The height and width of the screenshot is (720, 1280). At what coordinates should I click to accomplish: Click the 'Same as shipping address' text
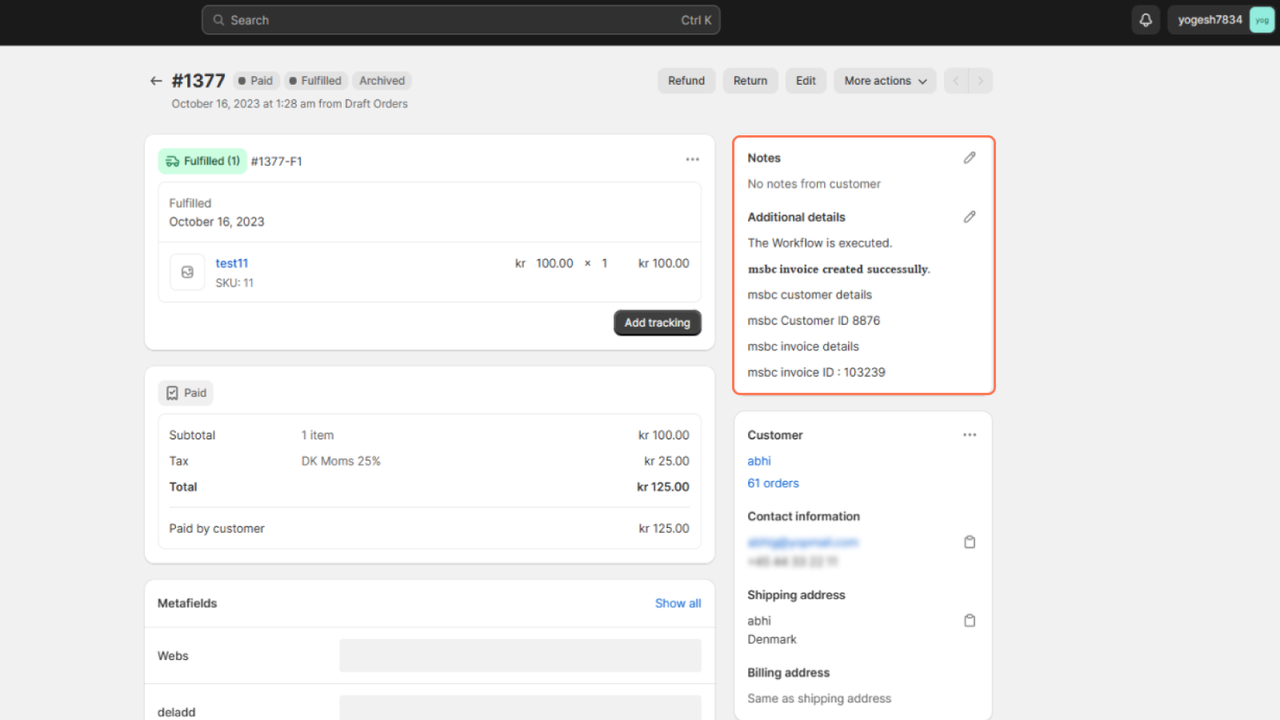click(x=819, y=699)
